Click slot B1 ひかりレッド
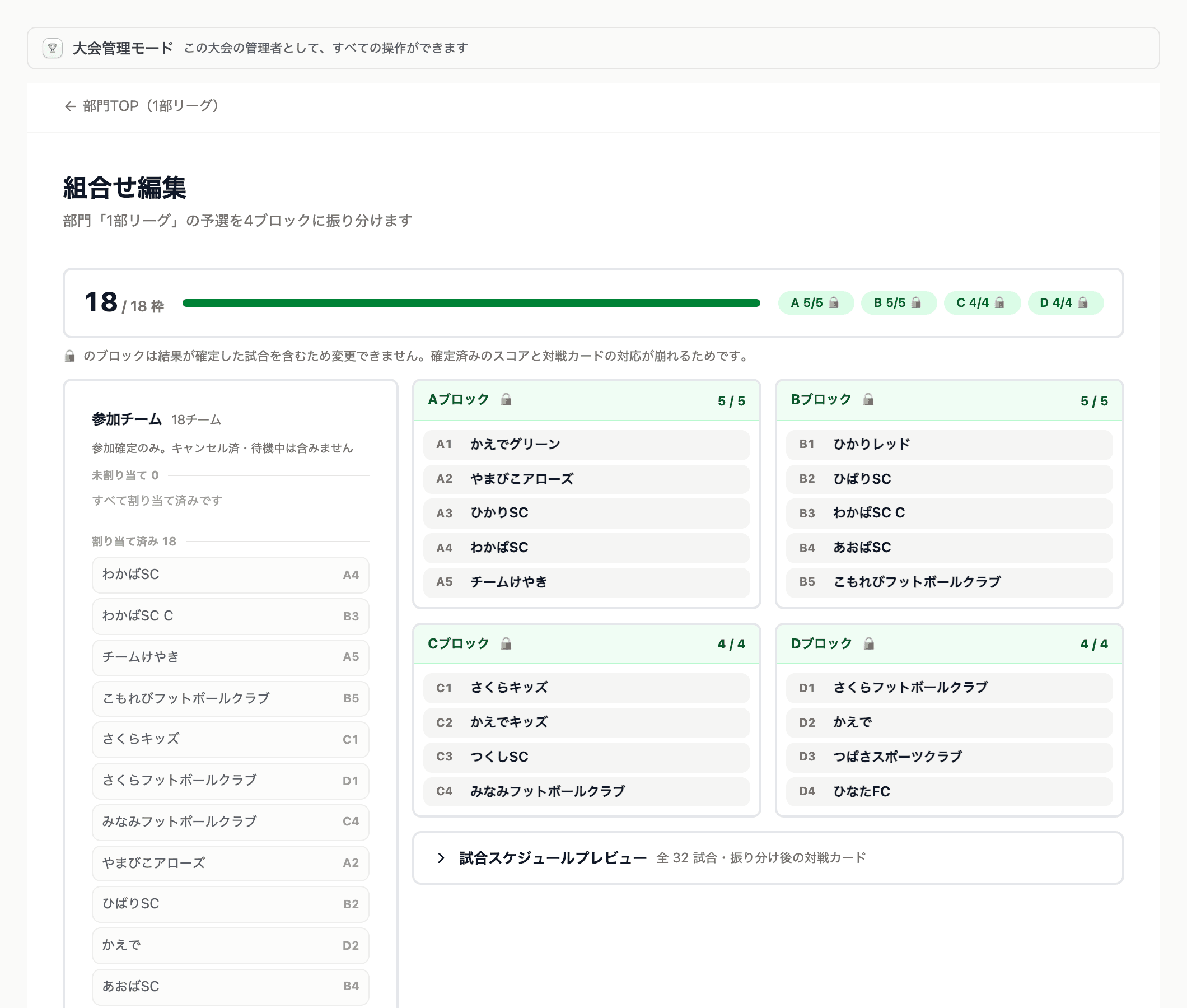 click(949, 445)
